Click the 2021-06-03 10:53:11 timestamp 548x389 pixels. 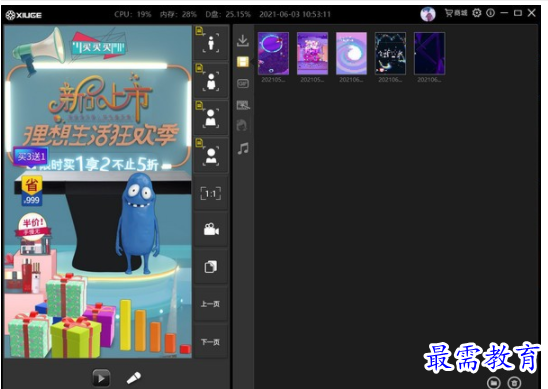(295, 14)
